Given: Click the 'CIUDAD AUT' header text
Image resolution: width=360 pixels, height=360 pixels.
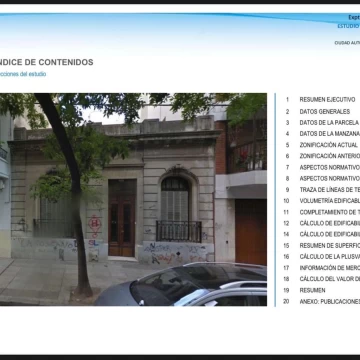Looking at the screenshot, I should [347, 43].
